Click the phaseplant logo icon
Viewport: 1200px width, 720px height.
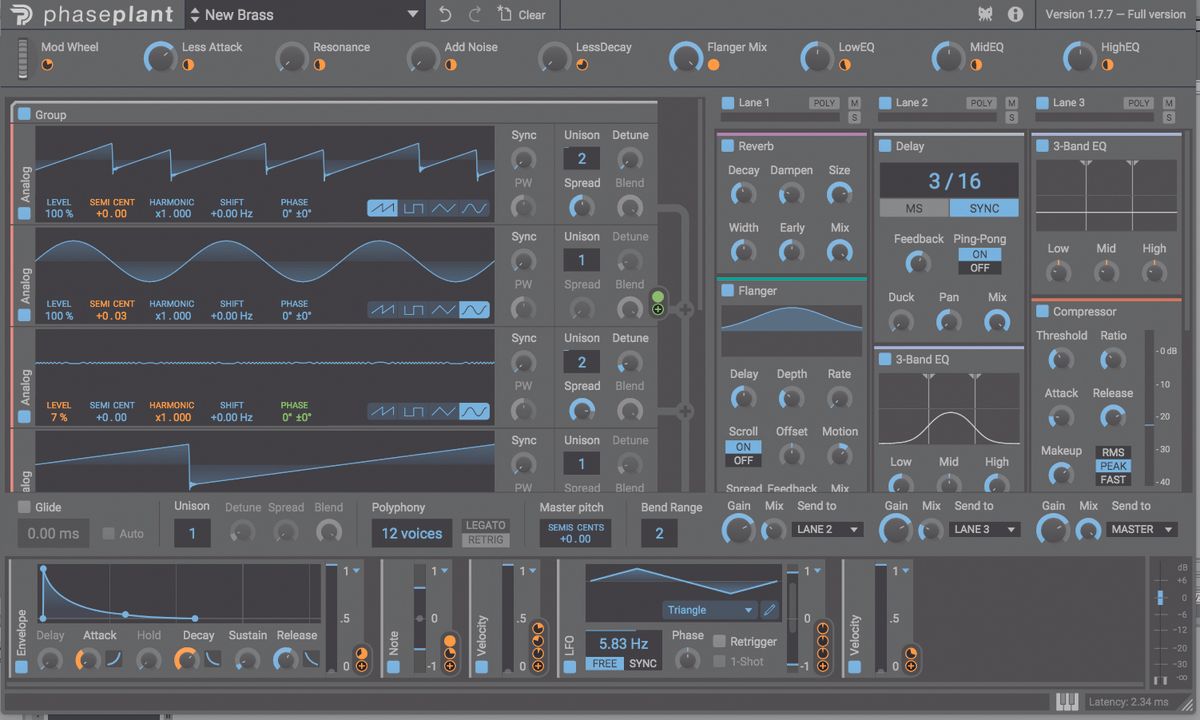pos(21,15)
